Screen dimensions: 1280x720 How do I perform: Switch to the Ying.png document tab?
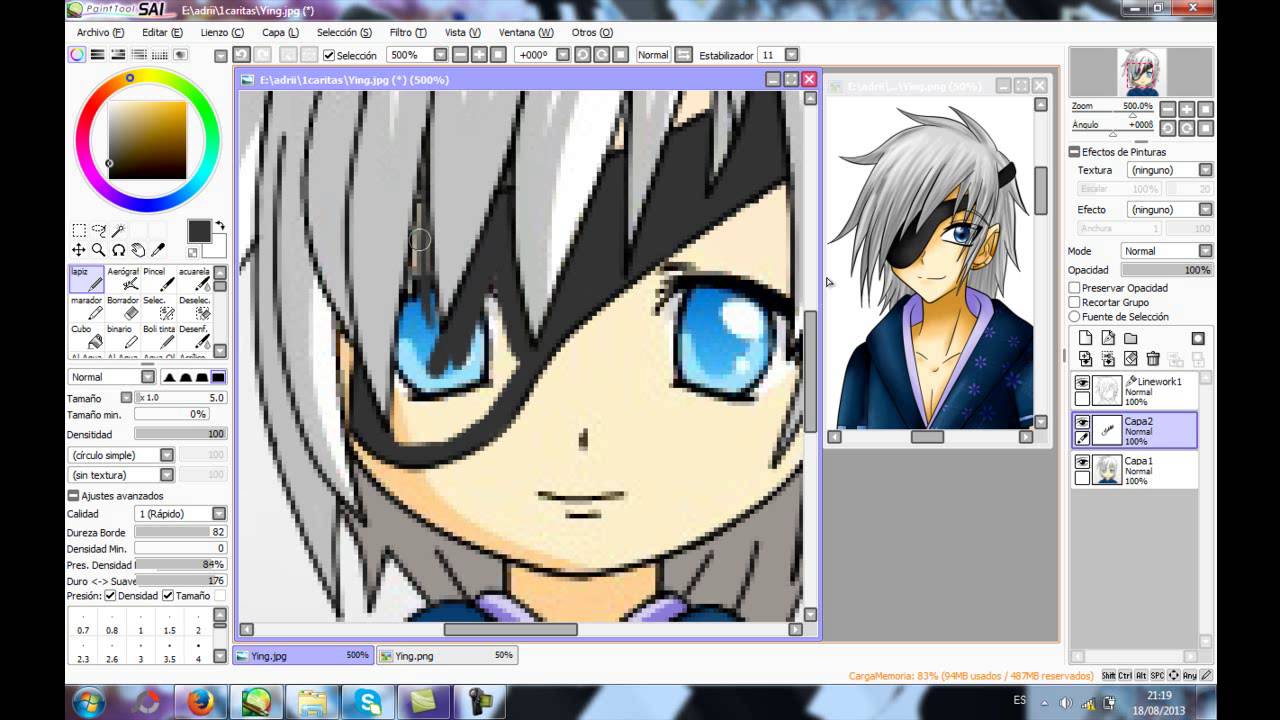tap(447, 656)
